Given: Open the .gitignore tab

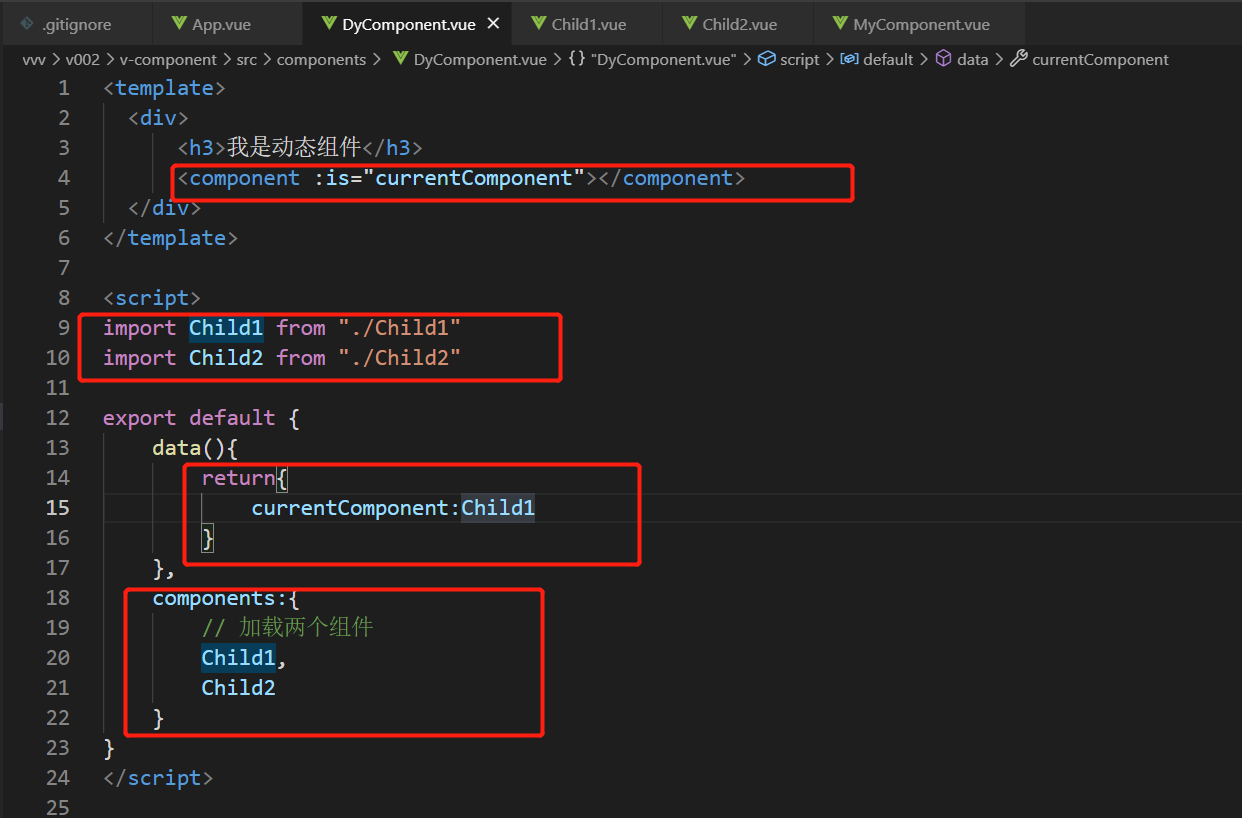Looking at the screenshot, I should 76,24.
